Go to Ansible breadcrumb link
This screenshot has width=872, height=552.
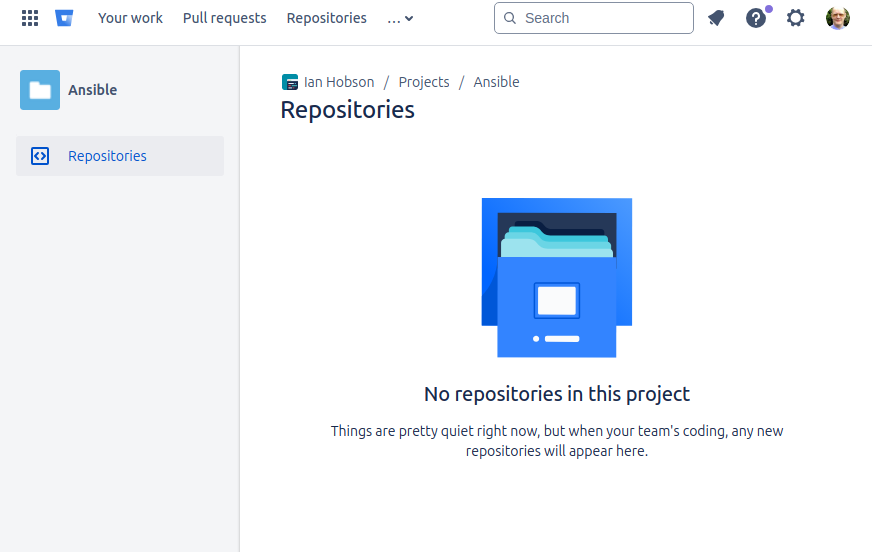click(496, 82)
